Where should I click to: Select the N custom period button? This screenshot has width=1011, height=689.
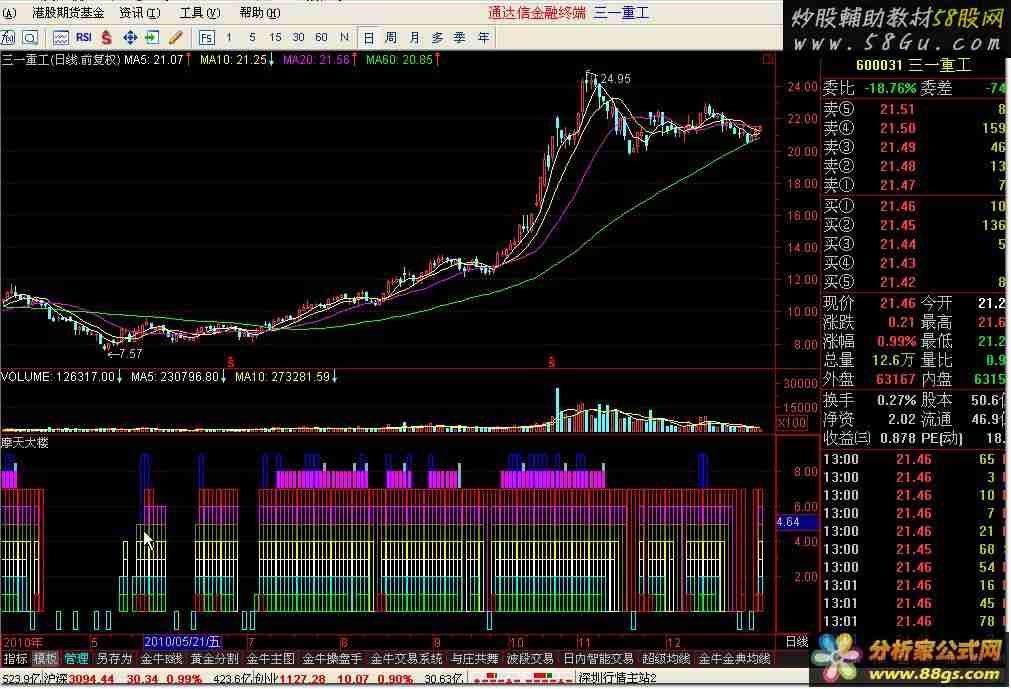[344, 38]
